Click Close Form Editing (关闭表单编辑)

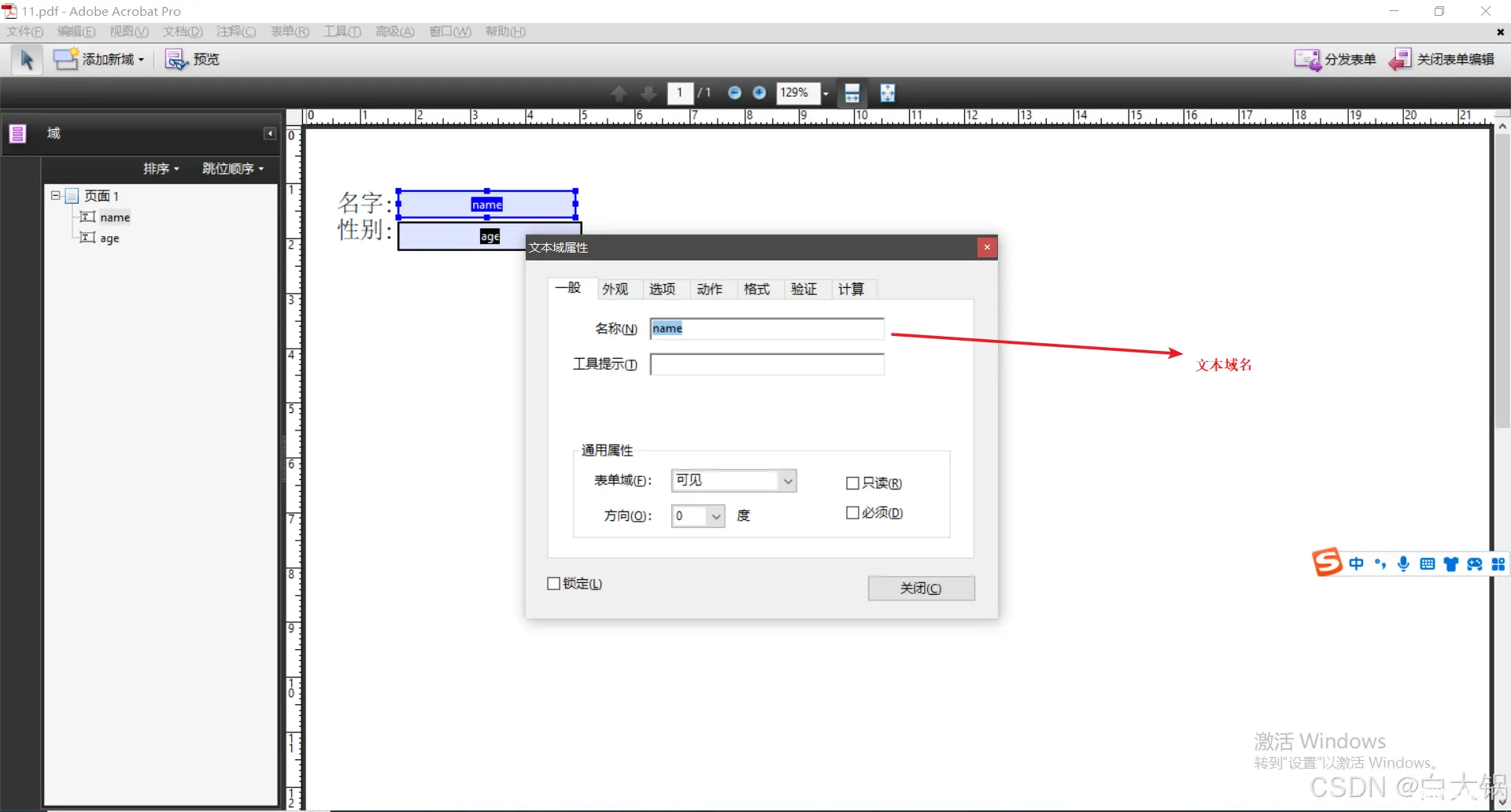[x=1442, y=60]
